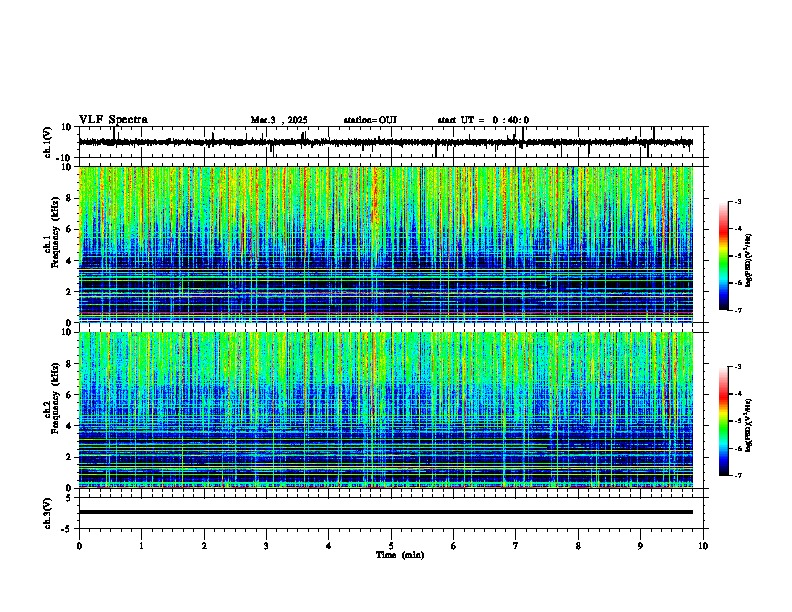Click the ch.1 spectrogram color scale bar
Screen dimensions: 792x612
[x=724, y=256]
